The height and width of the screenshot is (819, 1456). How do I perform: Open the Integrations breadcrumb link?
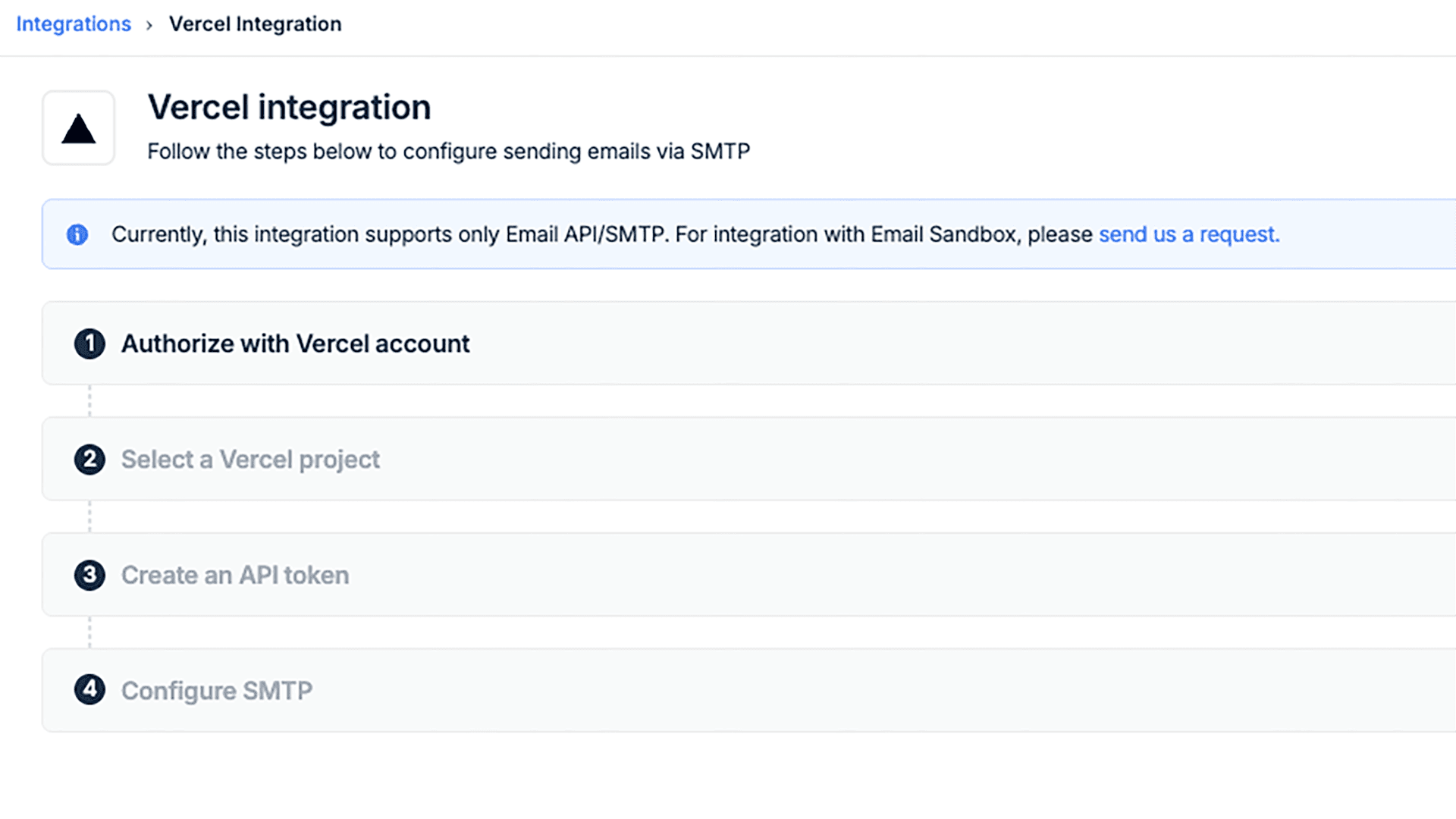[74, 24]
